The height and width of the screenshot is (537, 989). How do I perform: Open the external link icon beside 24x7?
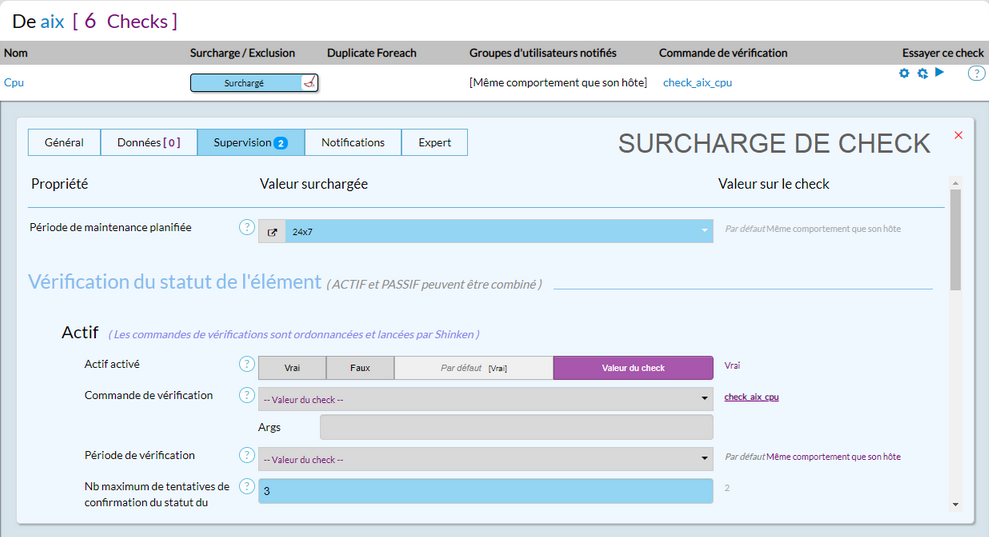click(272, 231)
